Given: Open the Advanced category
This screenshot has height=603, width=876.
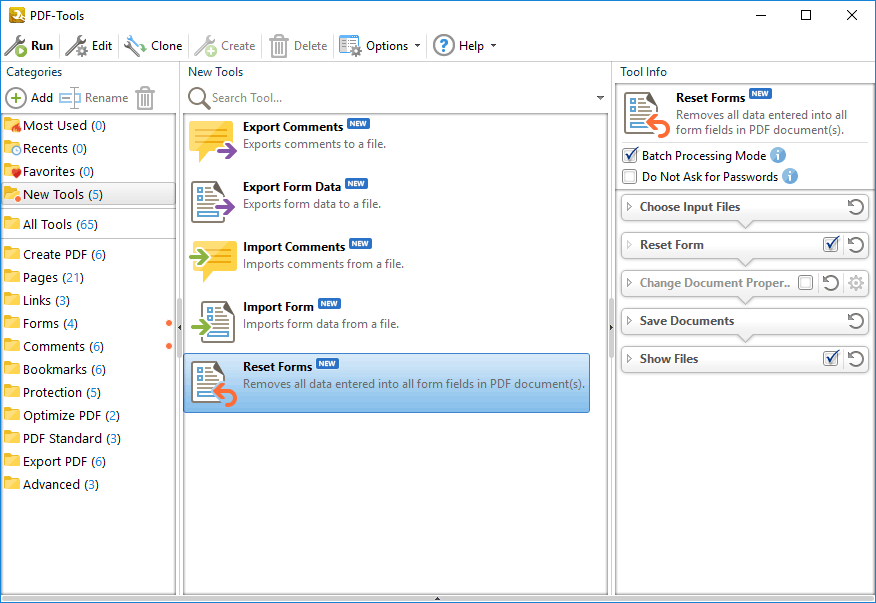Looking at the screenshot, I should [88, 484].
